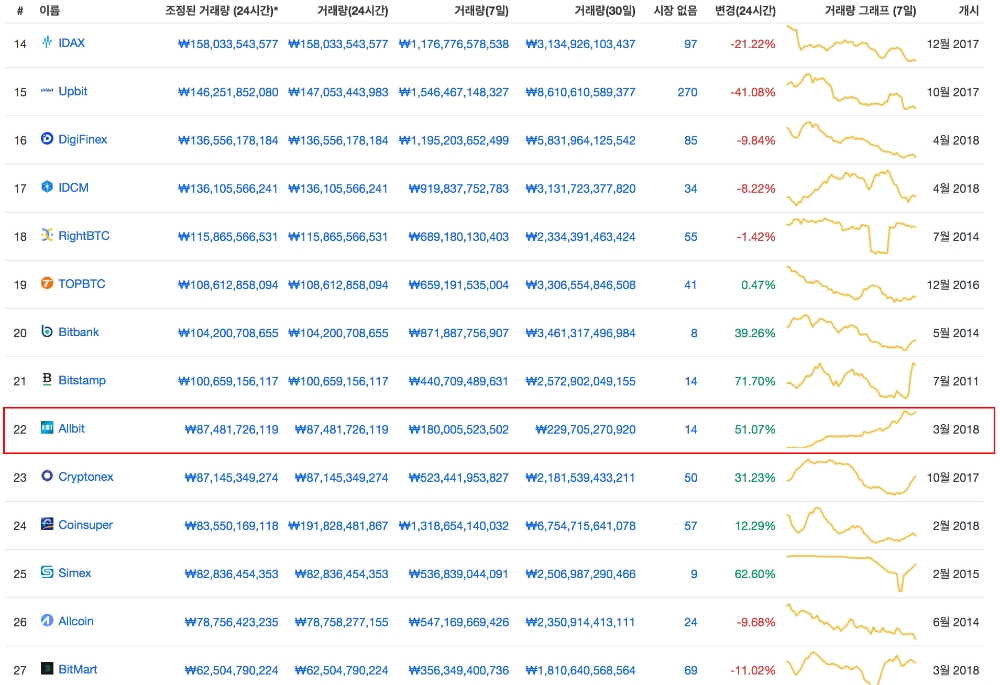Sort by the 이름 column header
1000x685 pixels.
click(49, 10)
